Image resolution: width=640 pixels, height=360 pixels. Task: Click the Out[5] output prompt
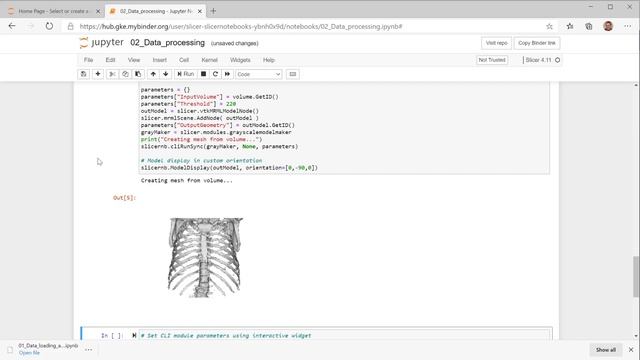(124, 198)
